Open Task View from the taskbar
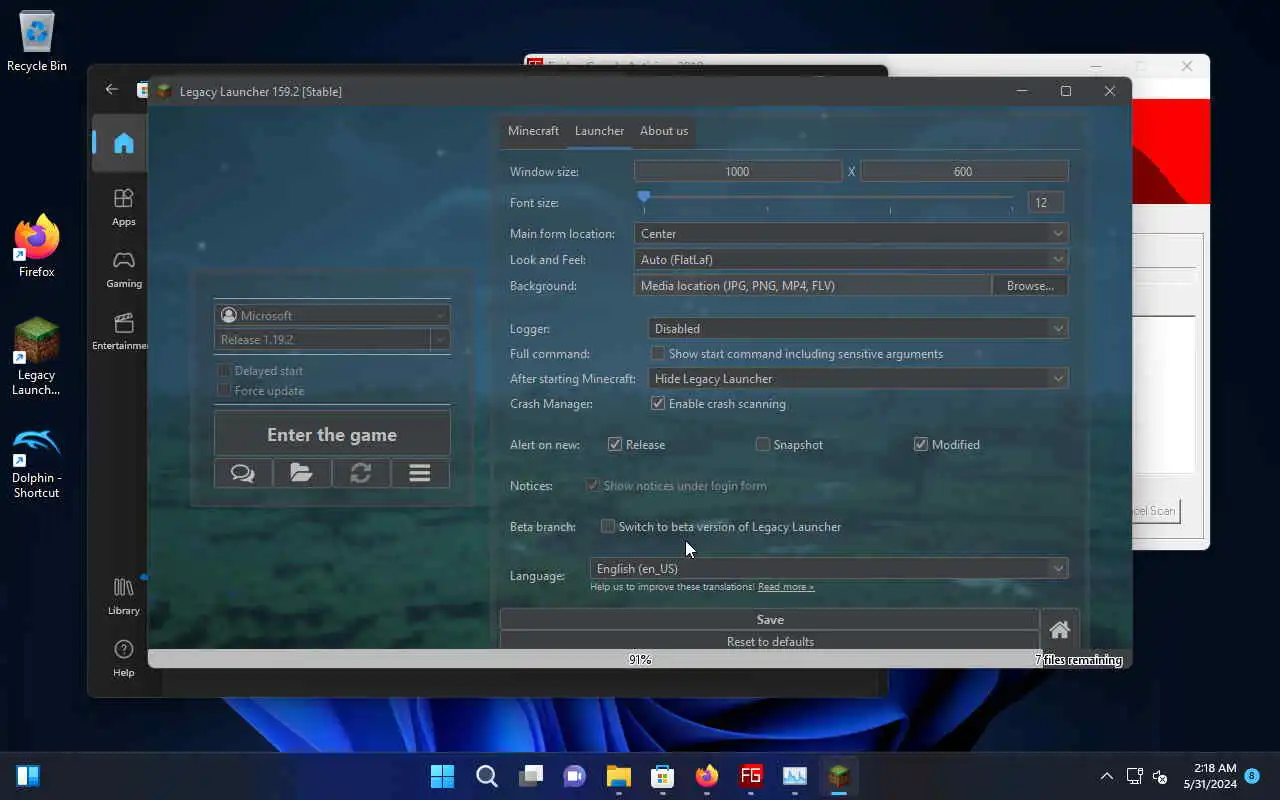The image size is (1280, 800). click(x=531, y=776)
